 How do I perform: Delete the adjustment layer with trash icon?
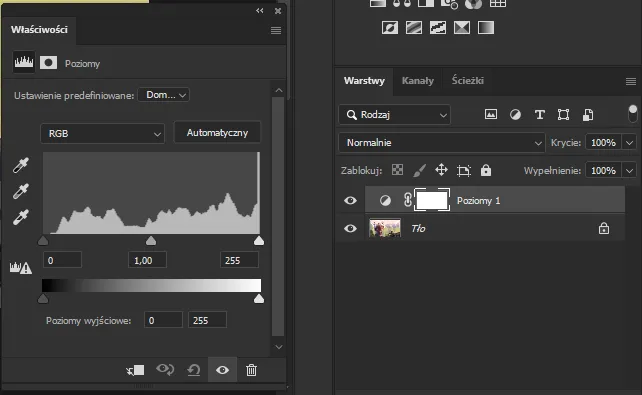coord(251,370)
